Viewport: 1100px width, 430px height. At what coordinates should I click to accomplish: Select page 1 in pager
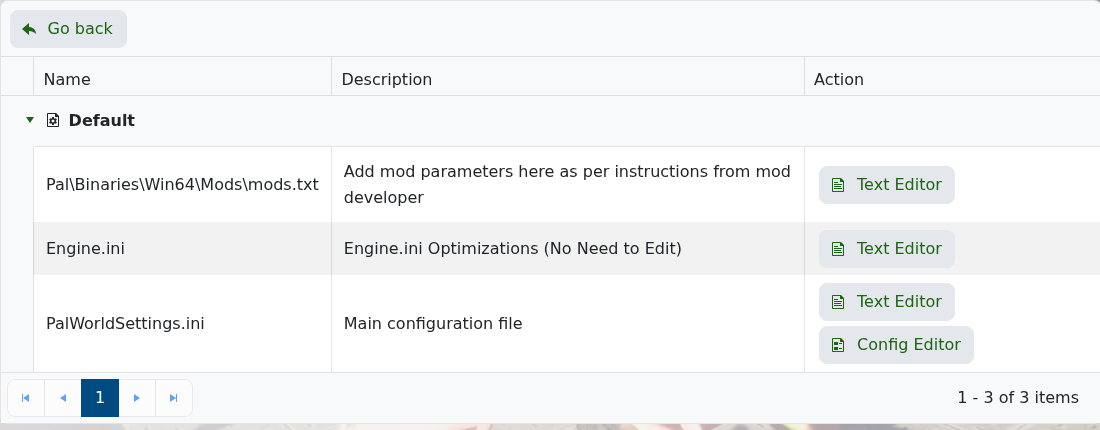click(100, 398)
